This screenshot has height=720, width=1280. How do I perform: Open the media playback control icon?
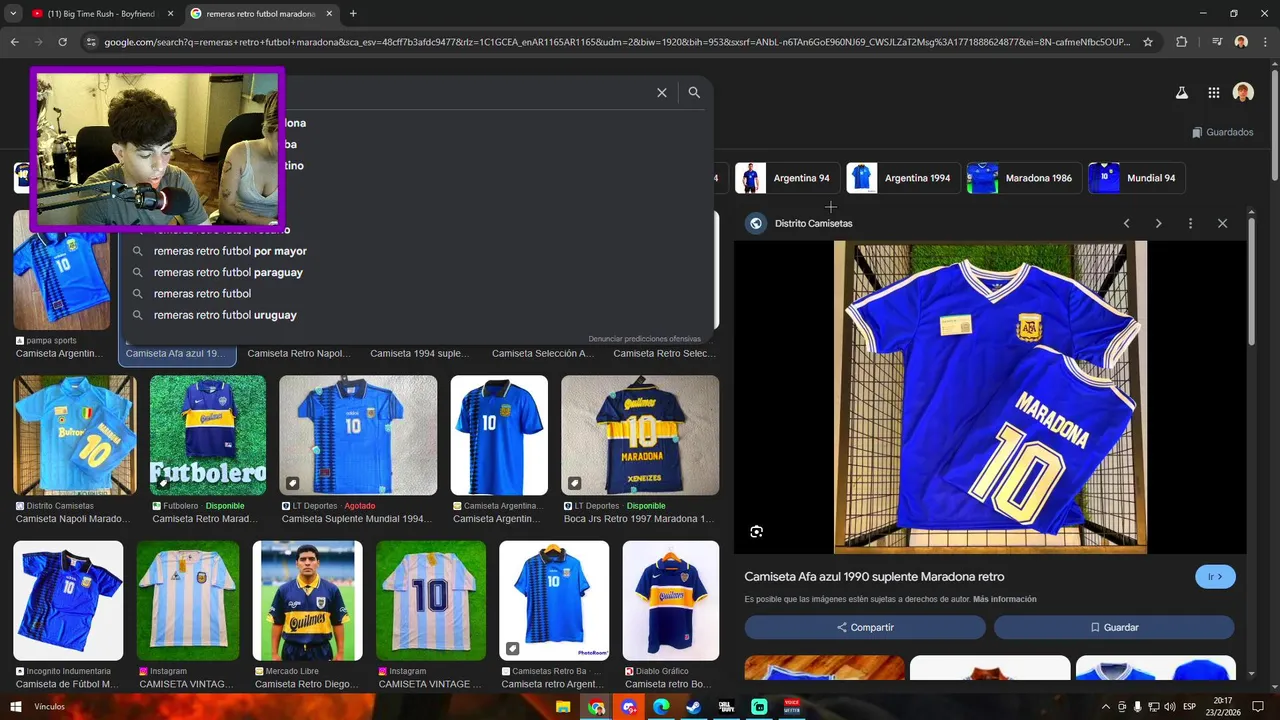[1217, 42]
